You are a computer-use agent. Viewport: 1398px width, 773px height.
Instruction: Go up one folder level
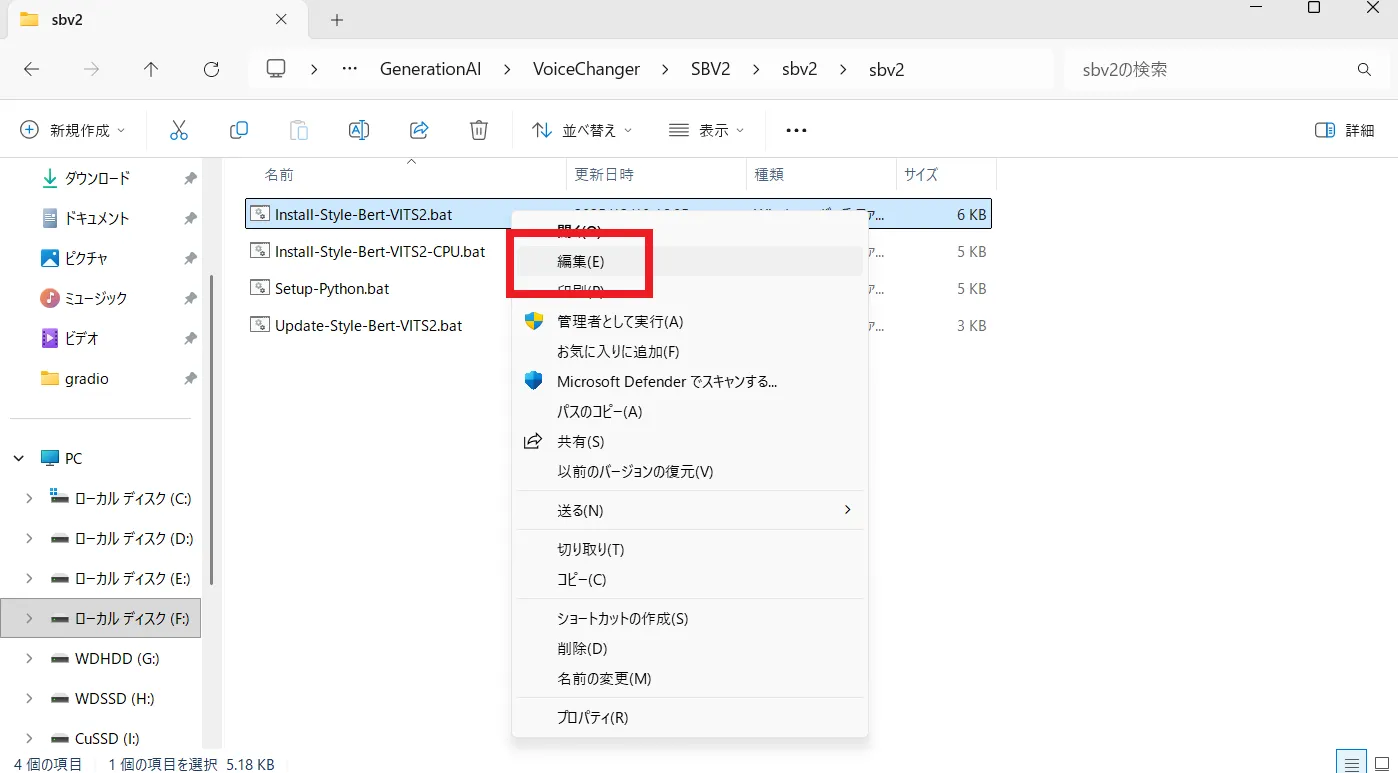click(151, 69)
